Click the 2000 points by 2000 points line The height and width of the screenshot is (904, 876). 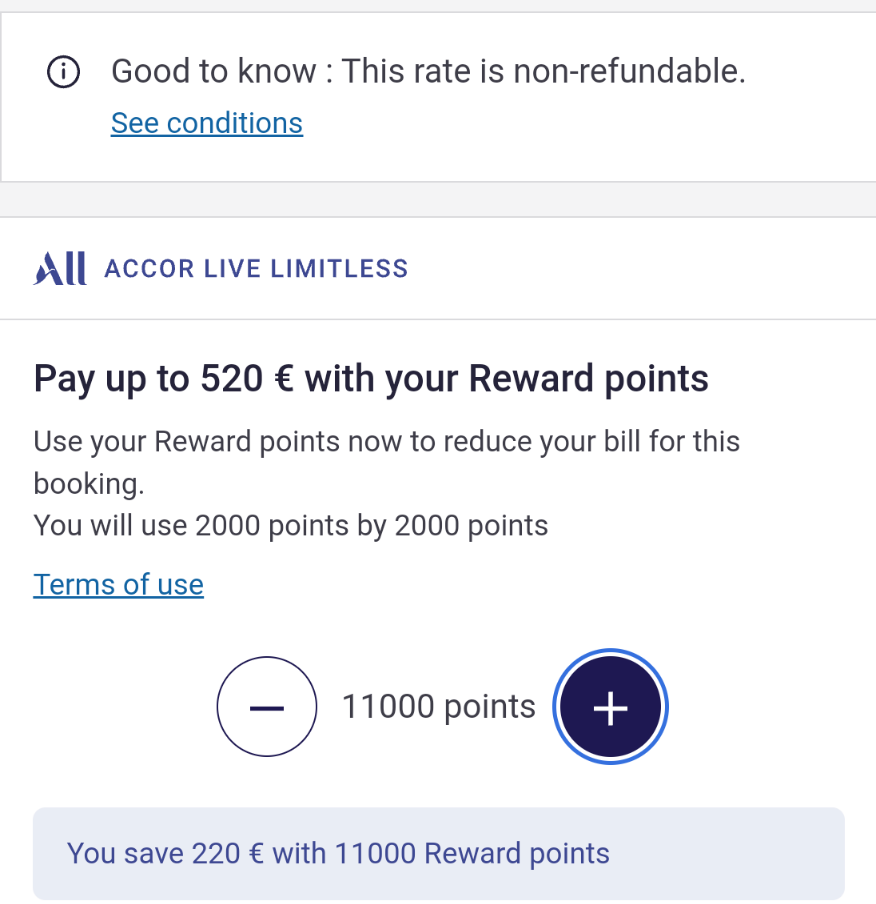tap(290, 526)
